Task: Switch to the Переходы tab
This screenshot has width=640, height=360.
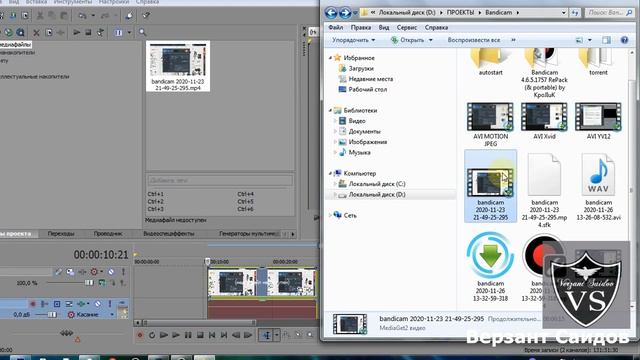Action: pyautogui.click(x=61, y=234)
